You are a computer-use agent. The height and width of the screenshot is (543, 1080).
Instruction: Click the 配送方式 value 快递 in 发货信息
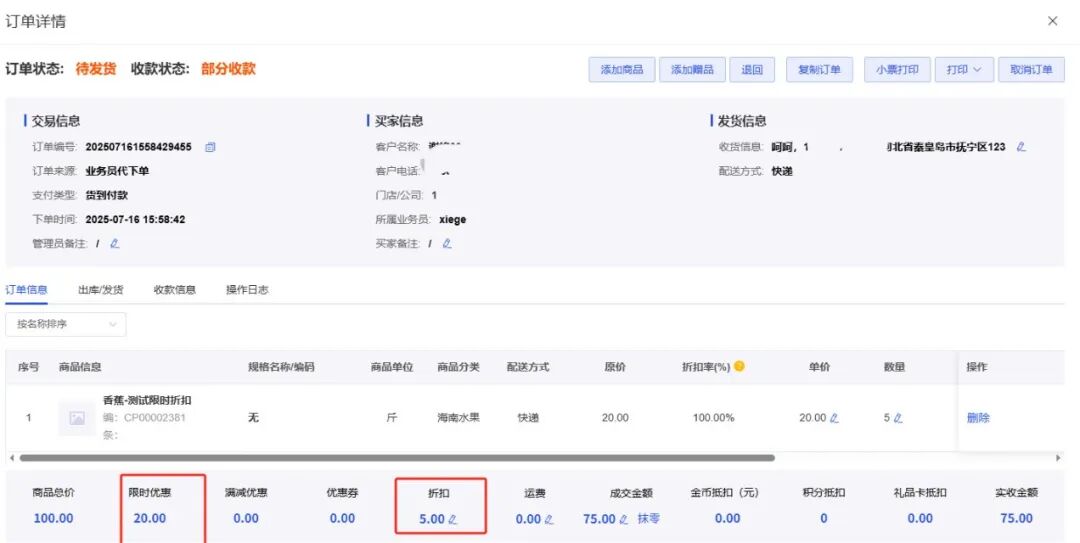(782, 171)
